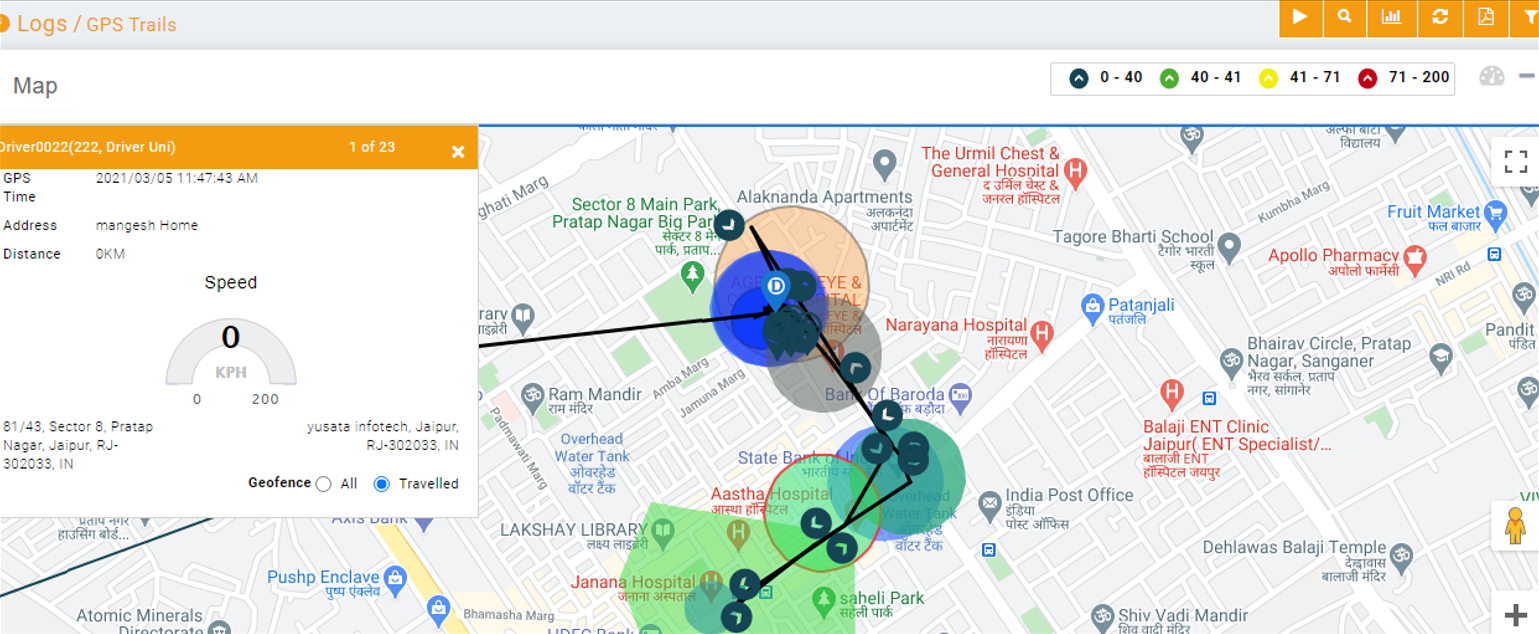Click the Alaknanda Apartments pin
The height and width of the screenshot is (634, 1539).
[883, 162]
